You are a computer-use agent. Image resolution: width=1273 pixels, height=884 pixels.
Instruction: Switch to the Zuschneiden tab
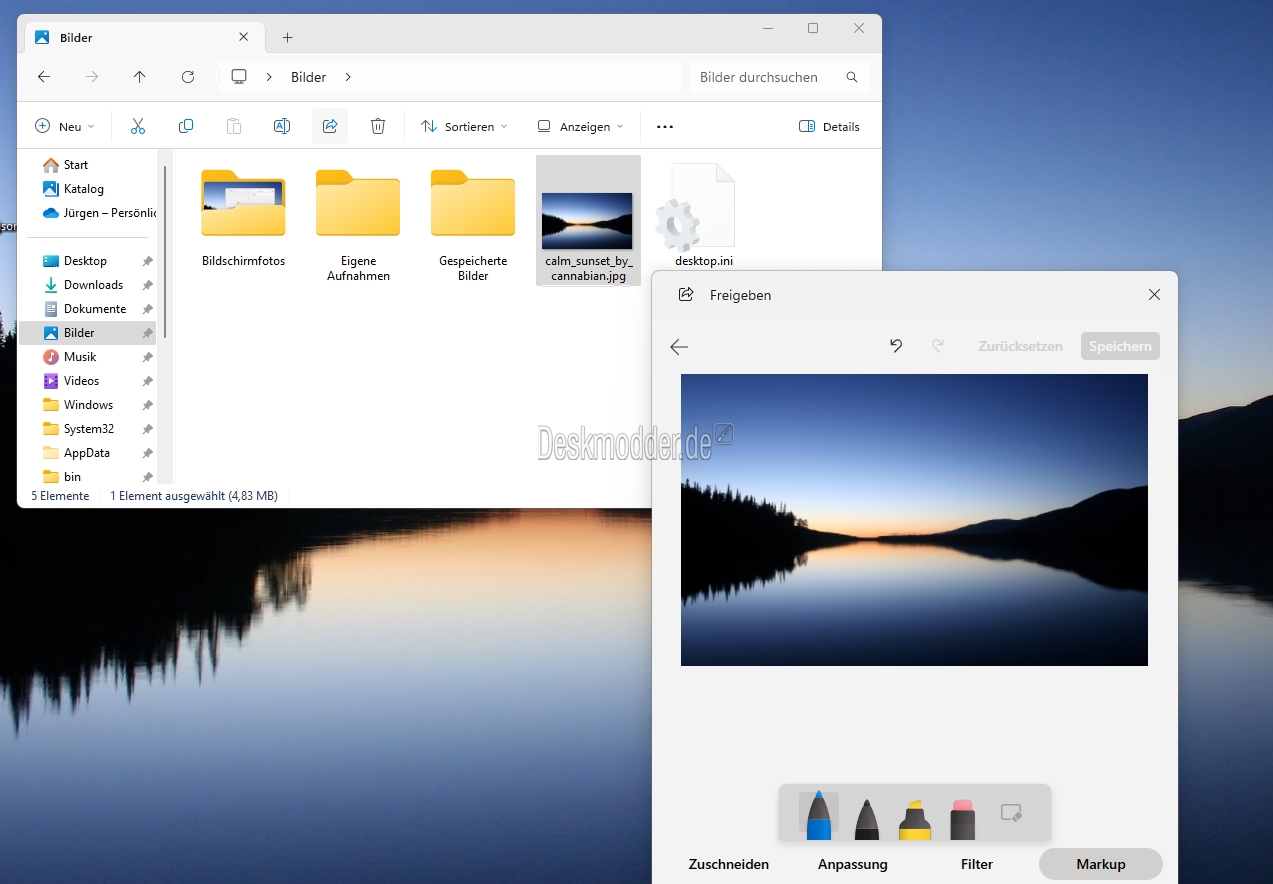[x=729, y=864]
